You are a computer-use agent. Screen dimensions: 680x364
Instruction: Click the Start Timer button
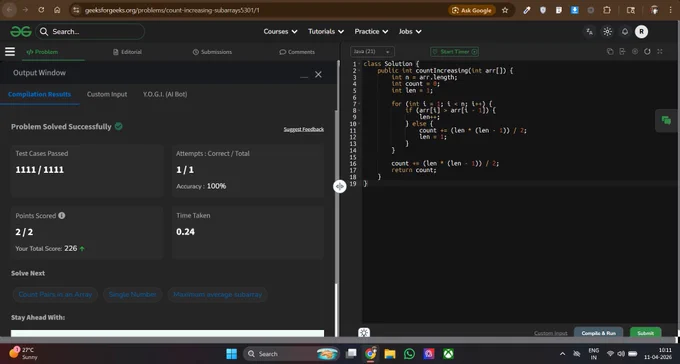(454, 52)
